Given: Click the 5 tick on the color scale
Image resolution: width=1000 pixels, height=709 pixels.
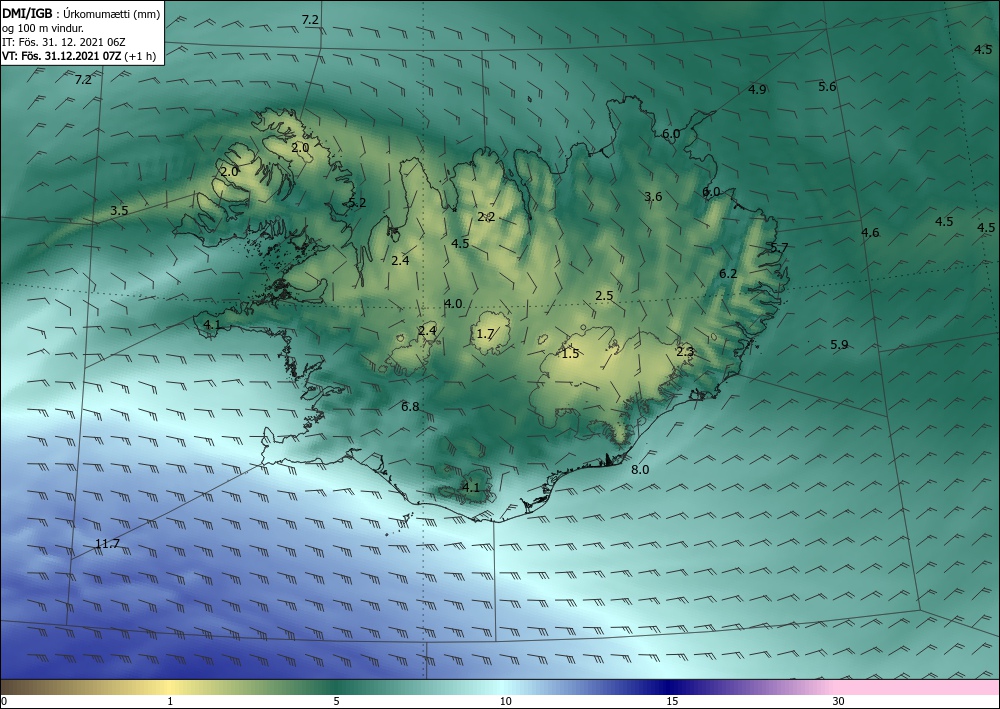Looking at the screenshot, I should point(336,701).
